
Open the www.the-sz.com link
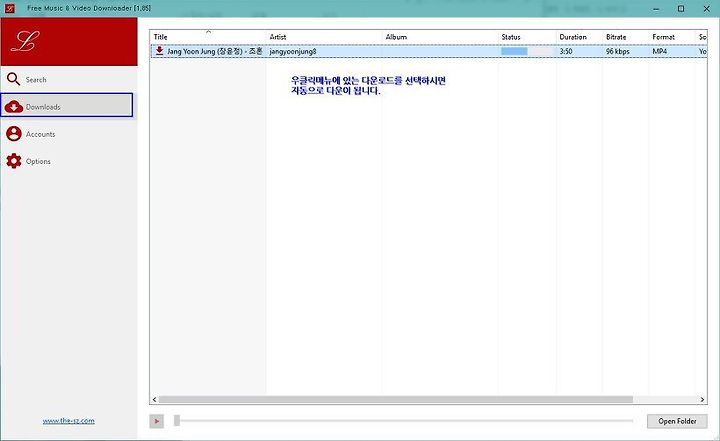click(x=69, y=420)
